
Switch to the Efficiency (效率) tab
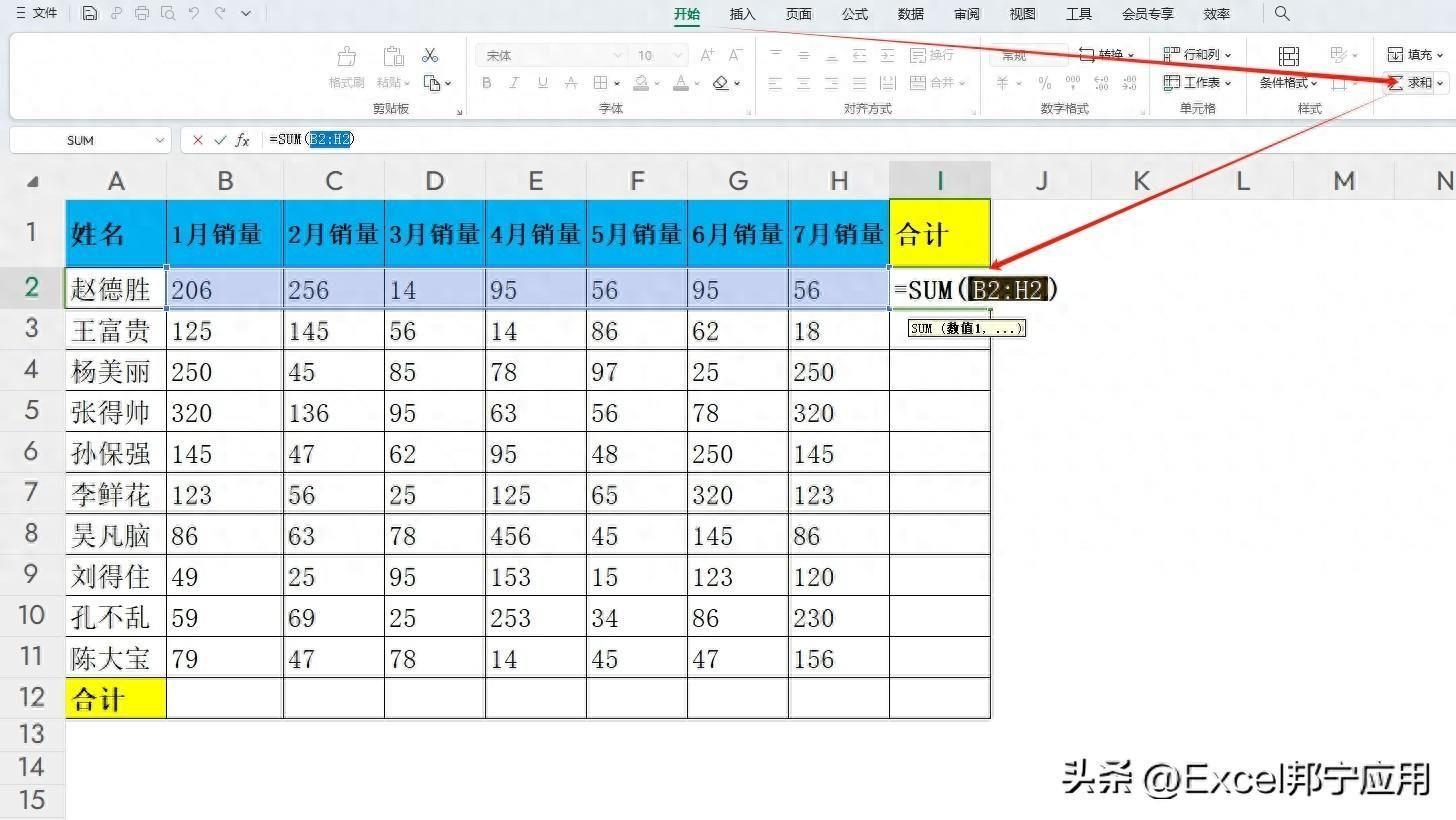pyautogui.click(x=1216, y=14)
